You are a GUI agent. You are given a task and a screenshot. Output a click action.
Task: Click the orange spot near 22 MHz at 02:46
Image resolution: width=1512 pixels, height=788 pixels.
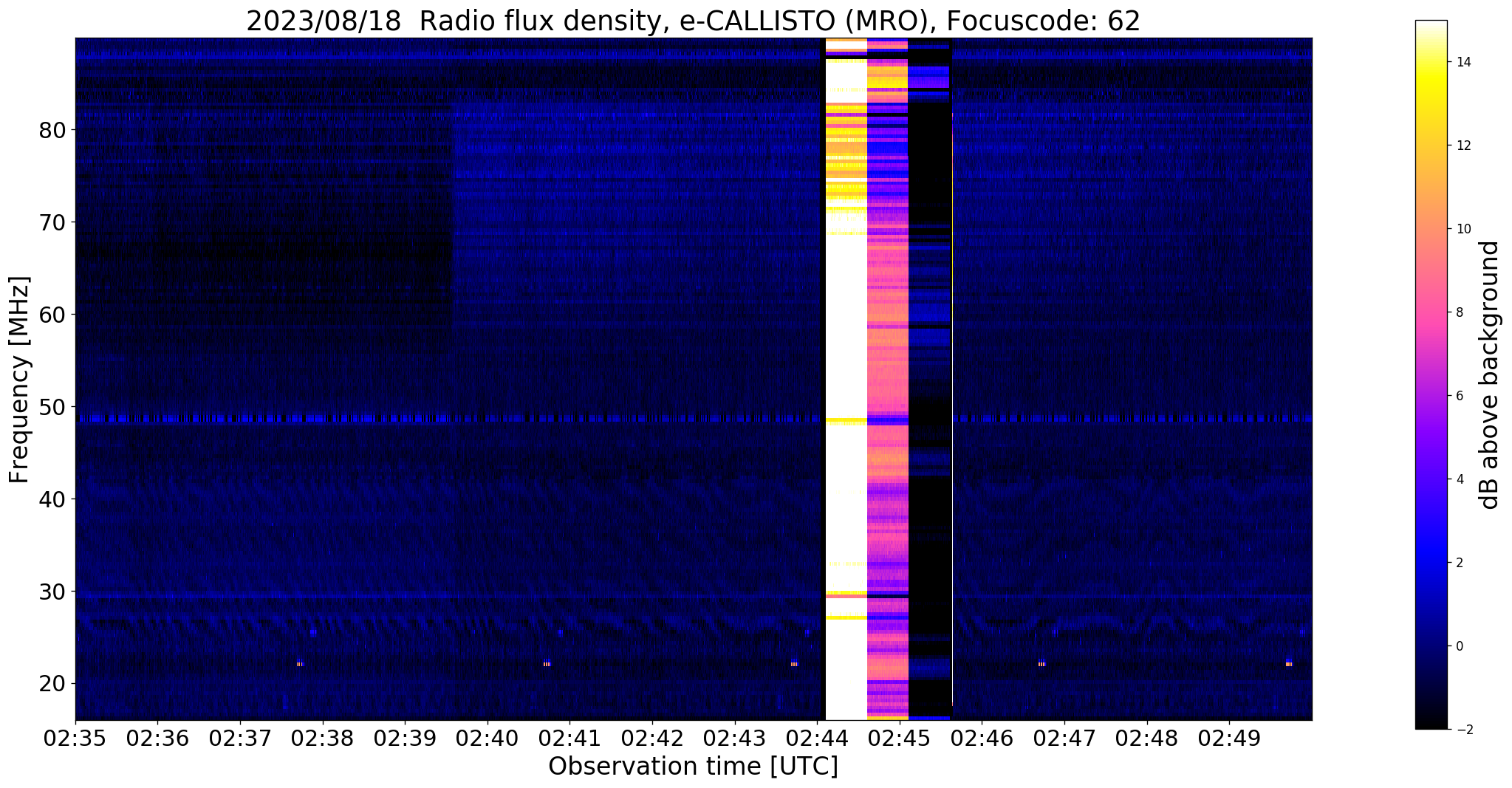[x=1041, y=664]
